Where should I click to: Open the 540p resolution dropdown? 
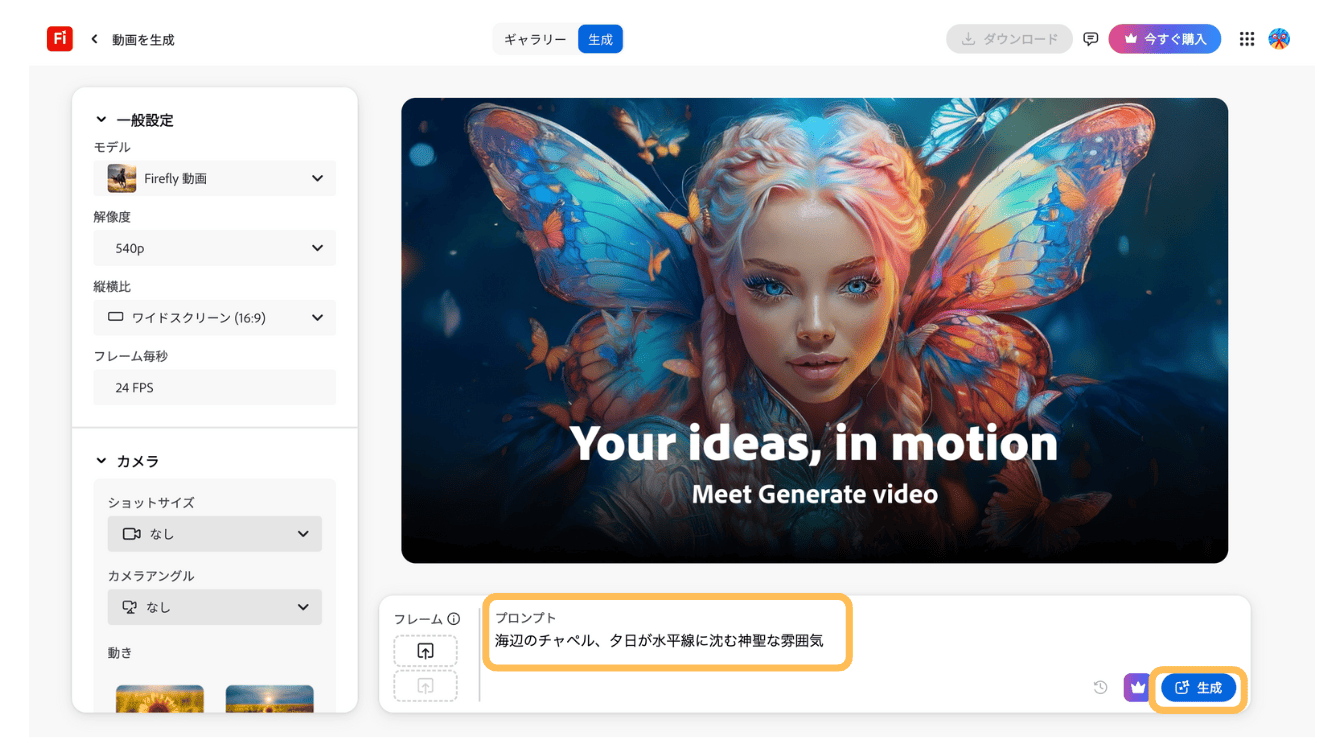point(215,248)
